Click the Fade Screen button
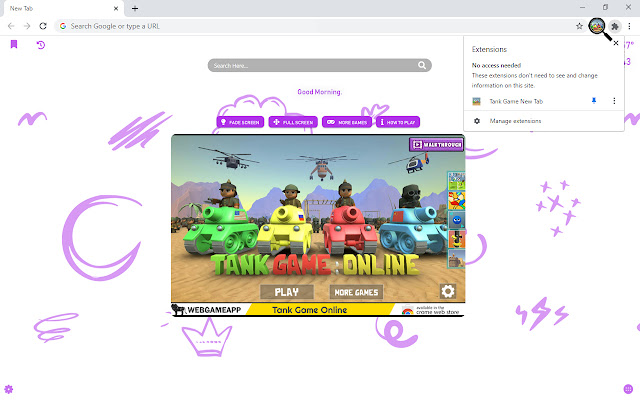Viewport: 640px width, 400px height. tap(240, 122)
